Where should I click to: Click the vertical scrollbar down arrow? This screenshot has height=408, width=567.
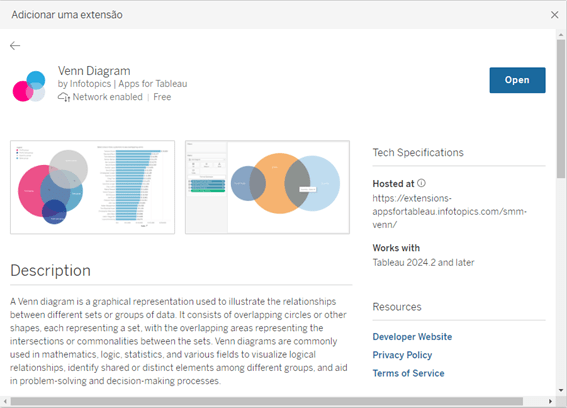pyautogui.click(x=561, y=390)
